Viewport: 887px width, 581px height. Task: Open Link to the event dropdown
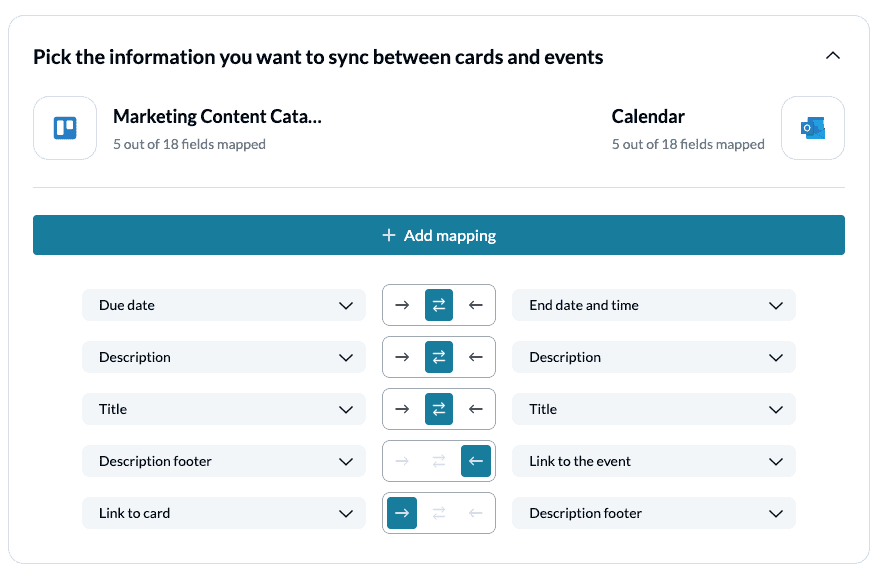point(654,461)
